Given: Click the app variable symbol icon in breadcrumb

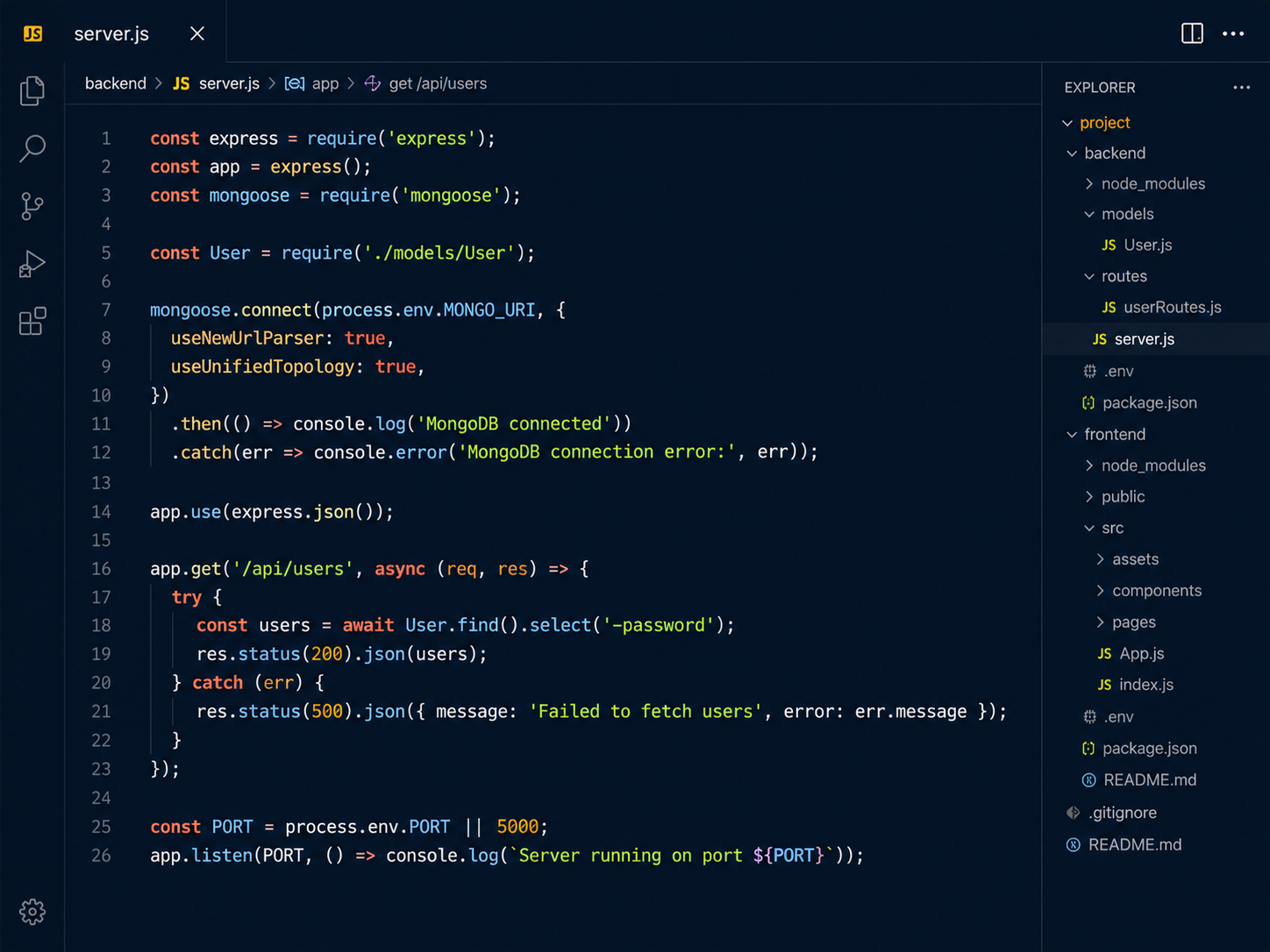Looking at the screenshot, I should [295, 83].
